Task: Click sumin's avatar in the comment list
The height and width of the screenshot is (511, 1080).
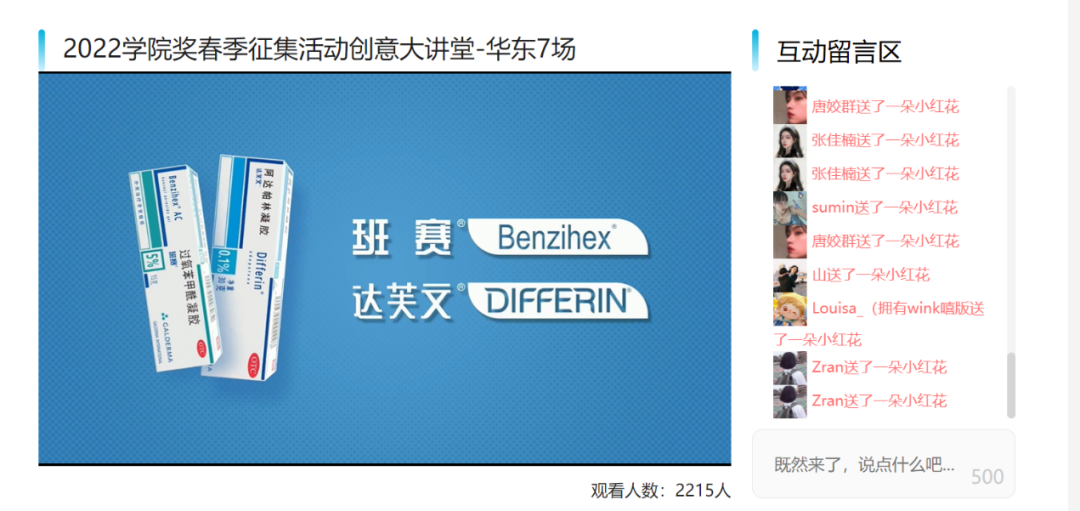Action: pos(789,208)
